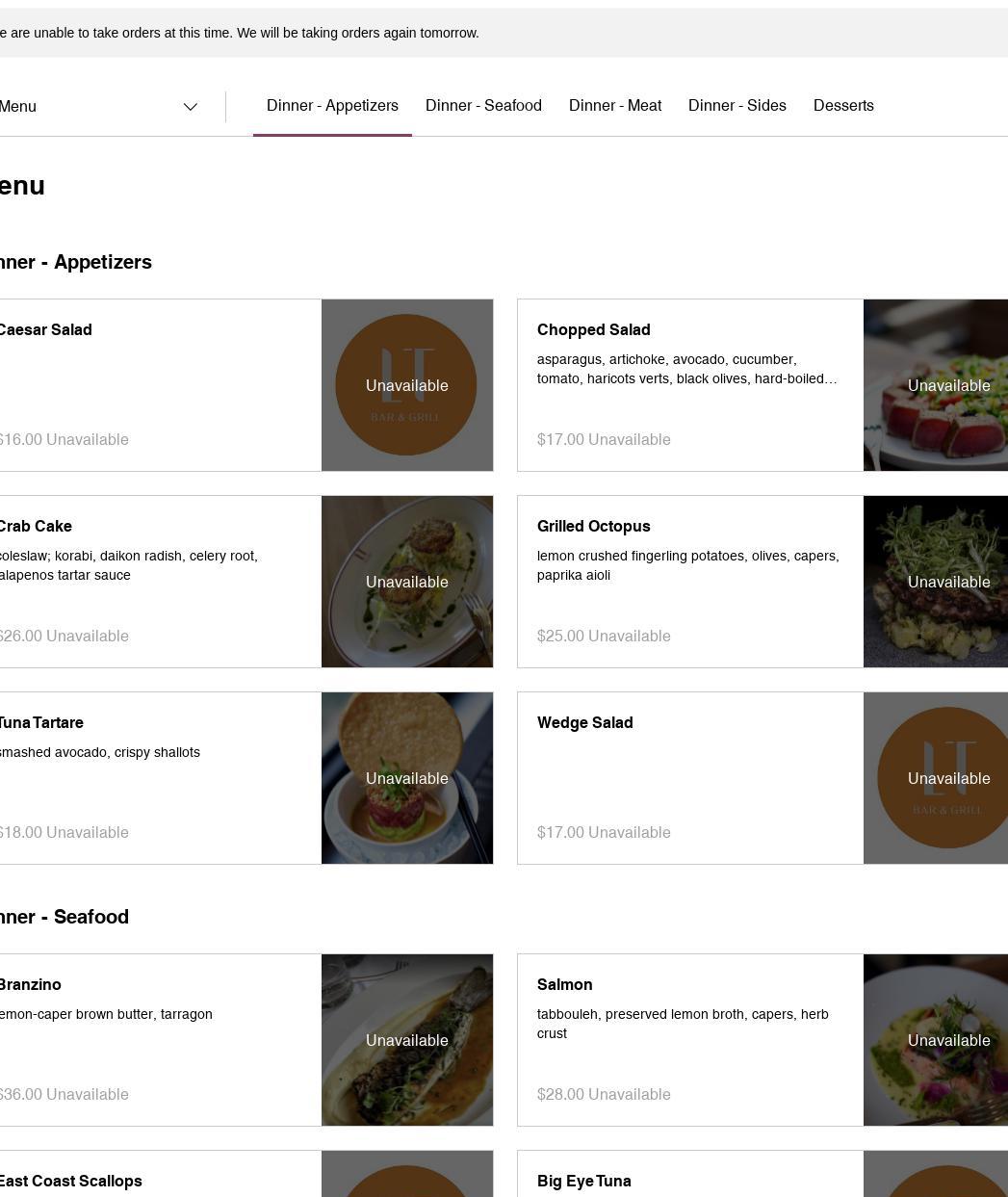1008x1197 pixels.
Task: Click the Wedge Salad item name
Action: coord(584,723)
